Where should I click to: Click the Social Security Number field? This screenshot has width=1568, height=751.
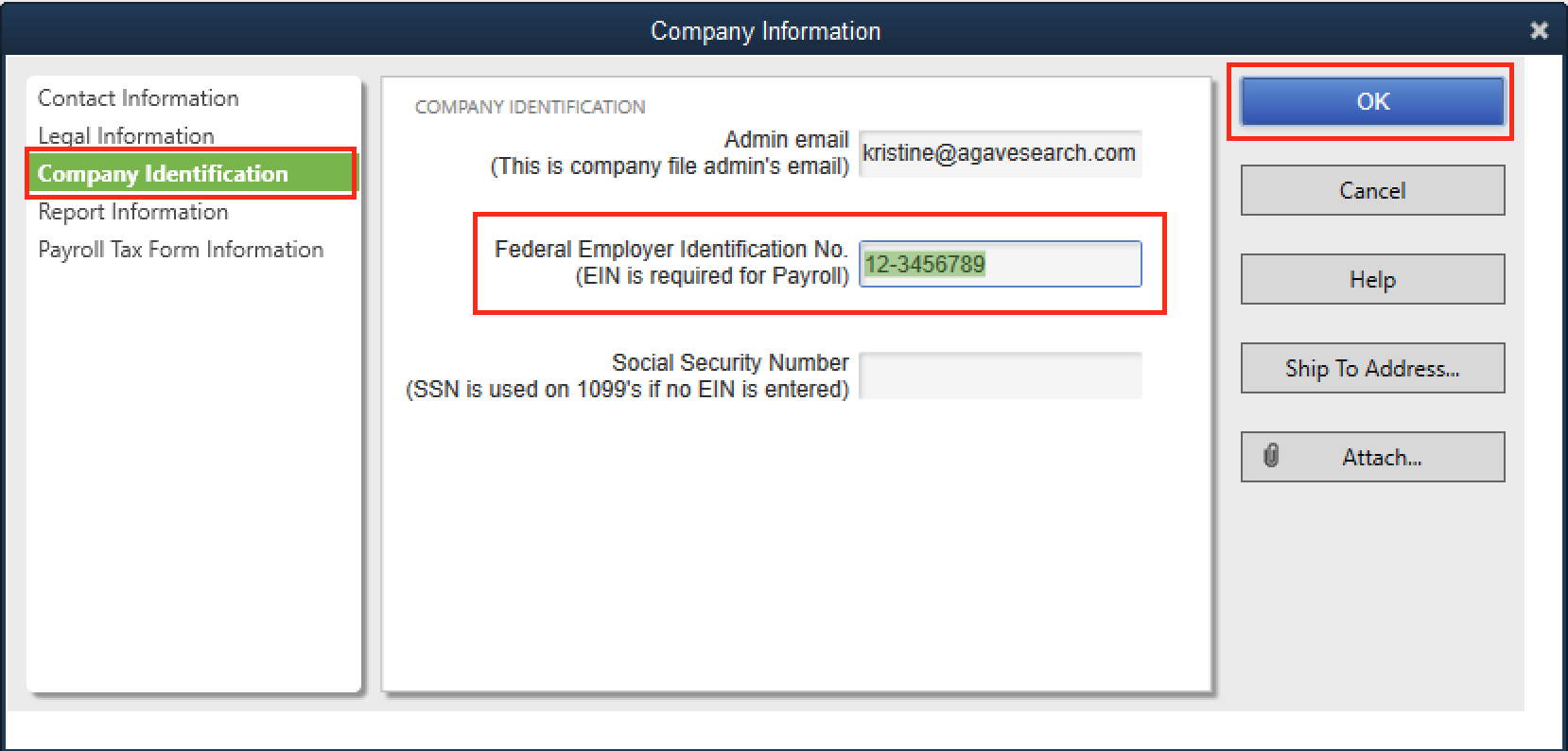[1000, 375]
